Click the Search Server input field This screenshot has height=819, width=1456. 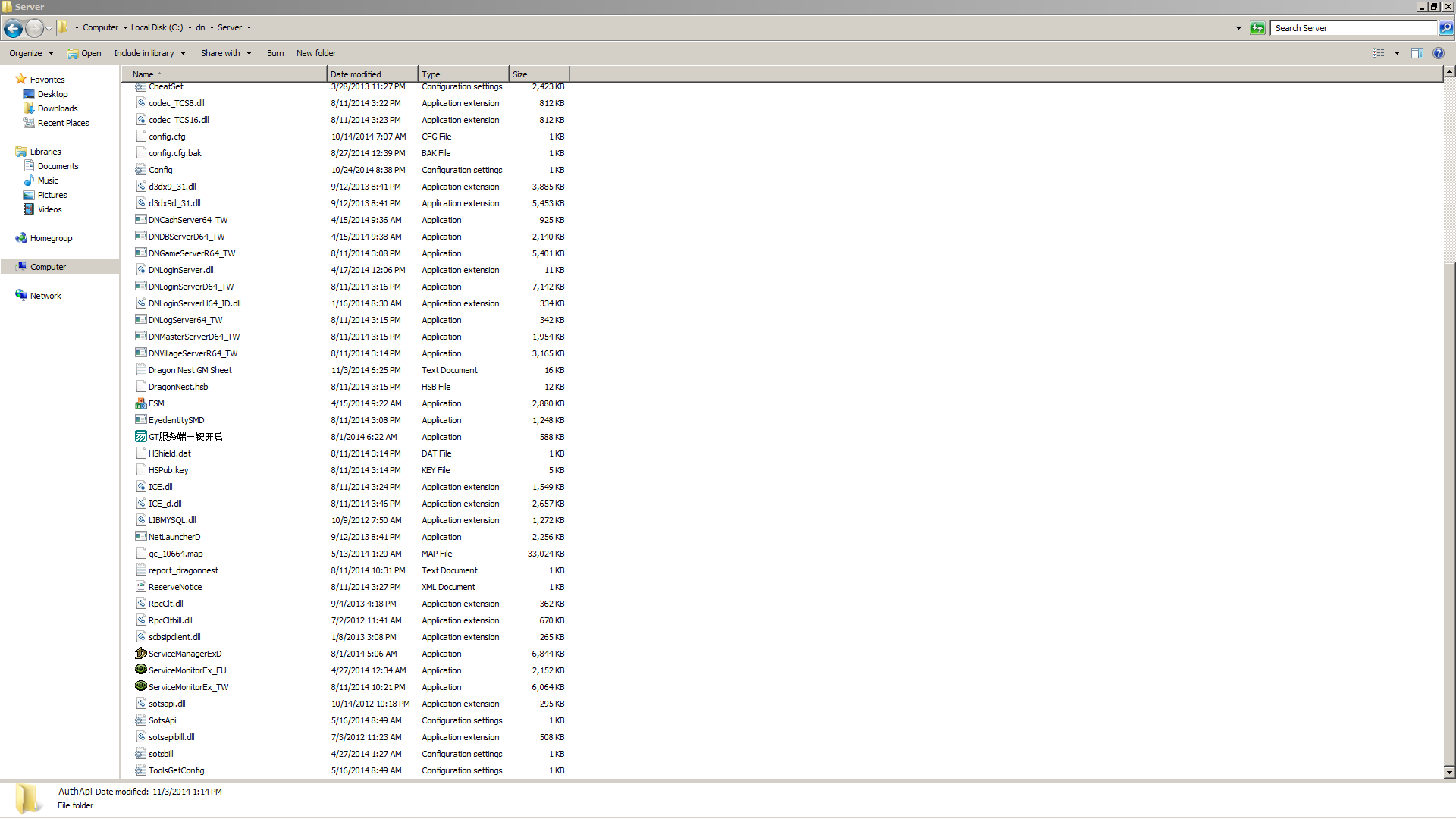1354,28
